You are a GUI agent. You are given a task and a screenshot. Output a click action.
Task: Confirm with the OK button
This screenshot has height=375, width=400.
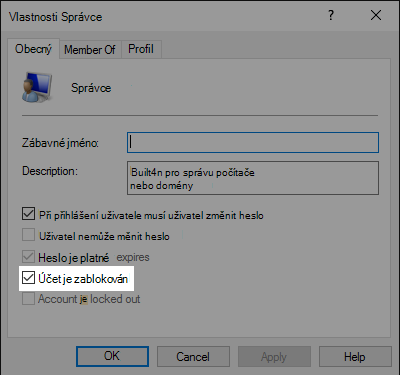pos(112,356)
